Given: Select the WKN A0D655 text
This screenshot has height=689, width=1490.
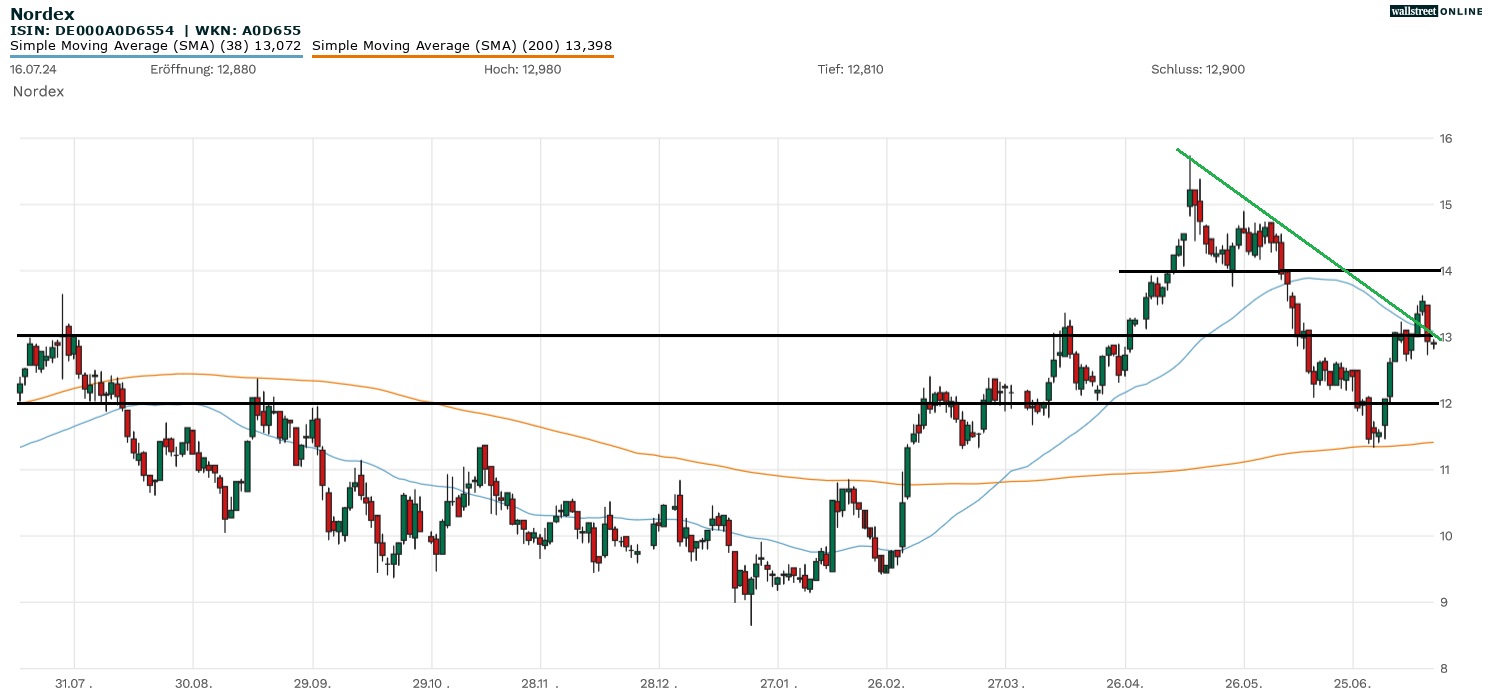Looking at the screenshot, I should point(246,31).
